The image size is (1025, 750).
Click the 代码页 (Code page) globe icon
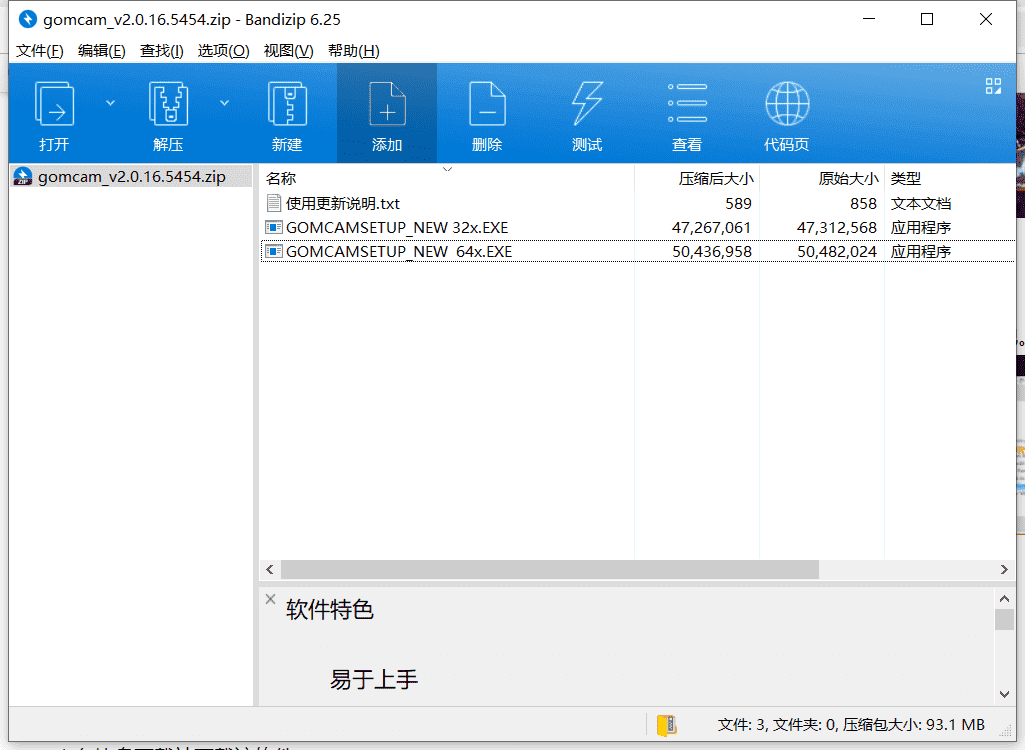point(787,103)
